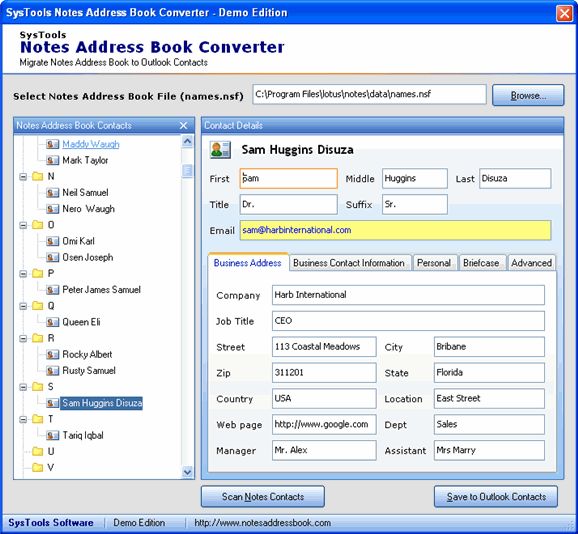Viewport: 578px width, 534px height.
Task: Click the Title field containing Dr.
Action: pos(289,205)
